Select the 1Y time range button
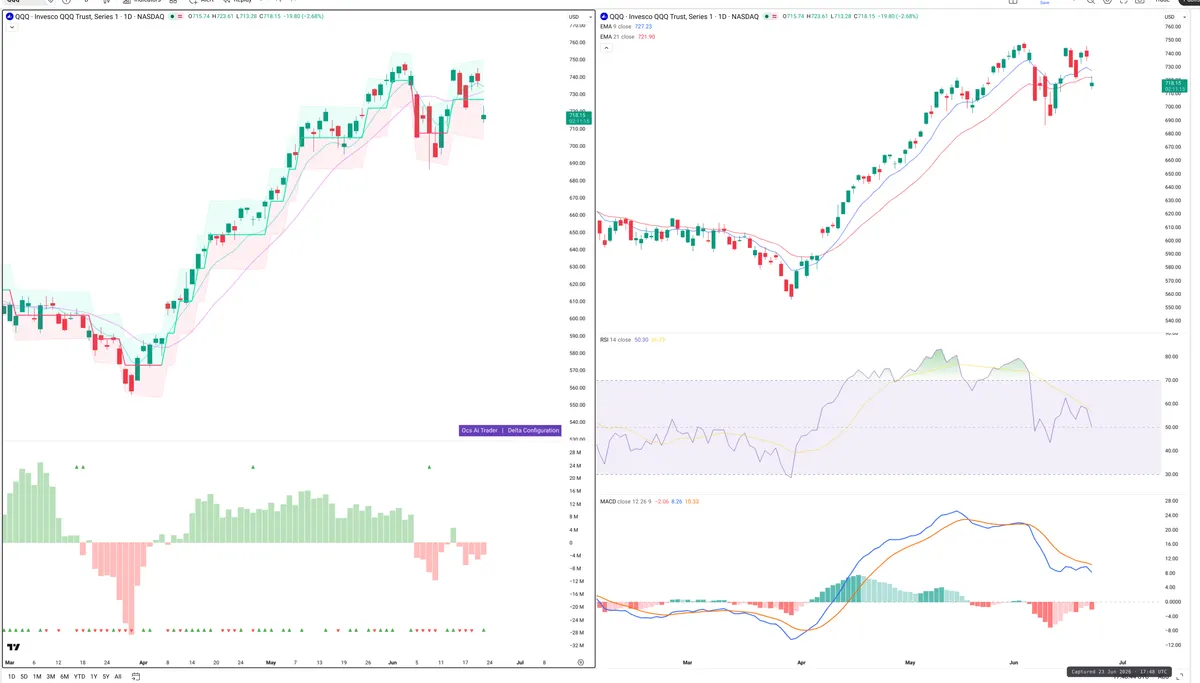The height and width of the screenshot is (683, 1200). tap(94, 677)
